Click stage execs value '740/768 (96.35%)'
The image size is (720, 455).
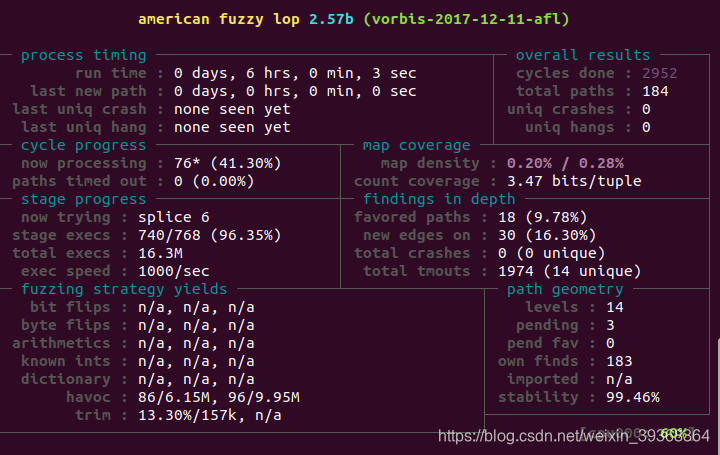coord(210,235)
